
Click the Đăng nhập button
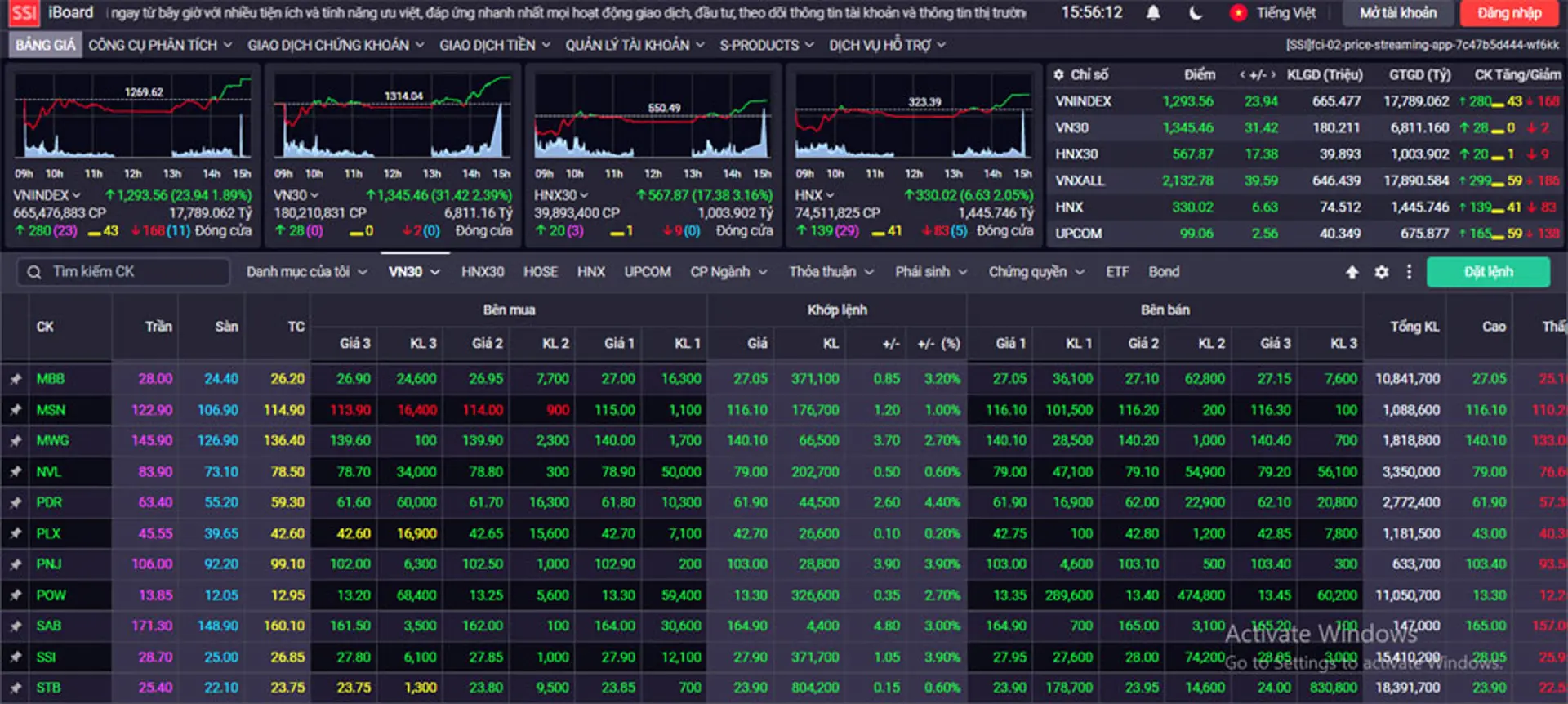pyautogui.click(x=1509, y=13)
